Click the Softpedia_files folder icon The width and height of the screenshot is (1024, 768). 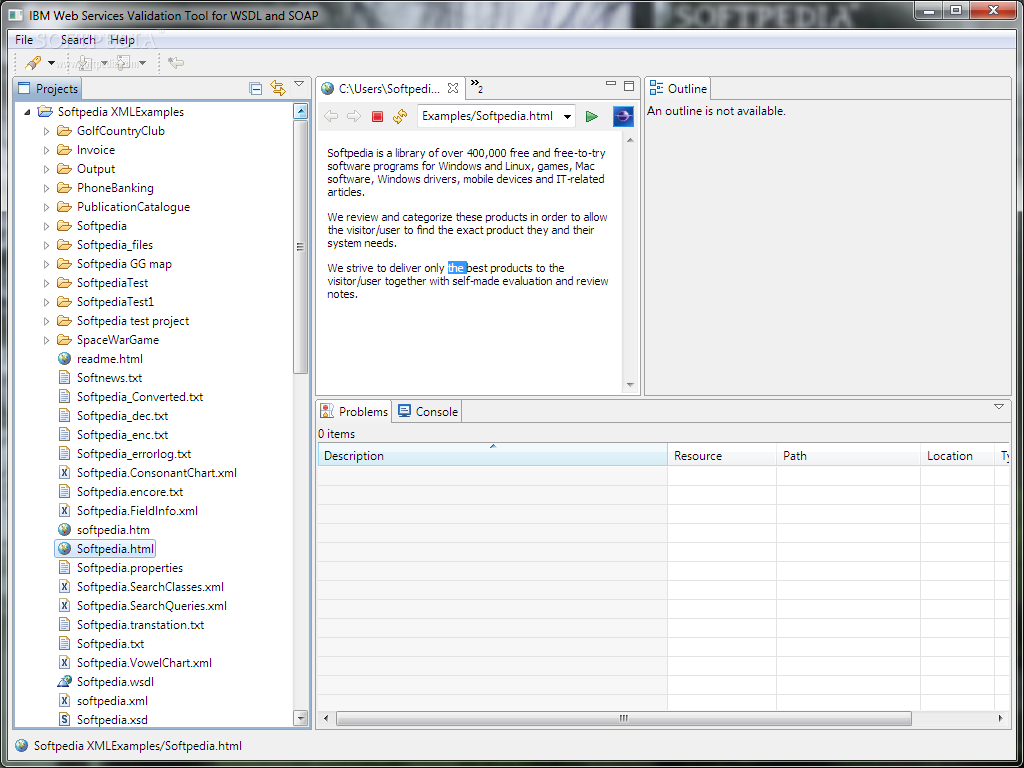click(x=64, y=245)
